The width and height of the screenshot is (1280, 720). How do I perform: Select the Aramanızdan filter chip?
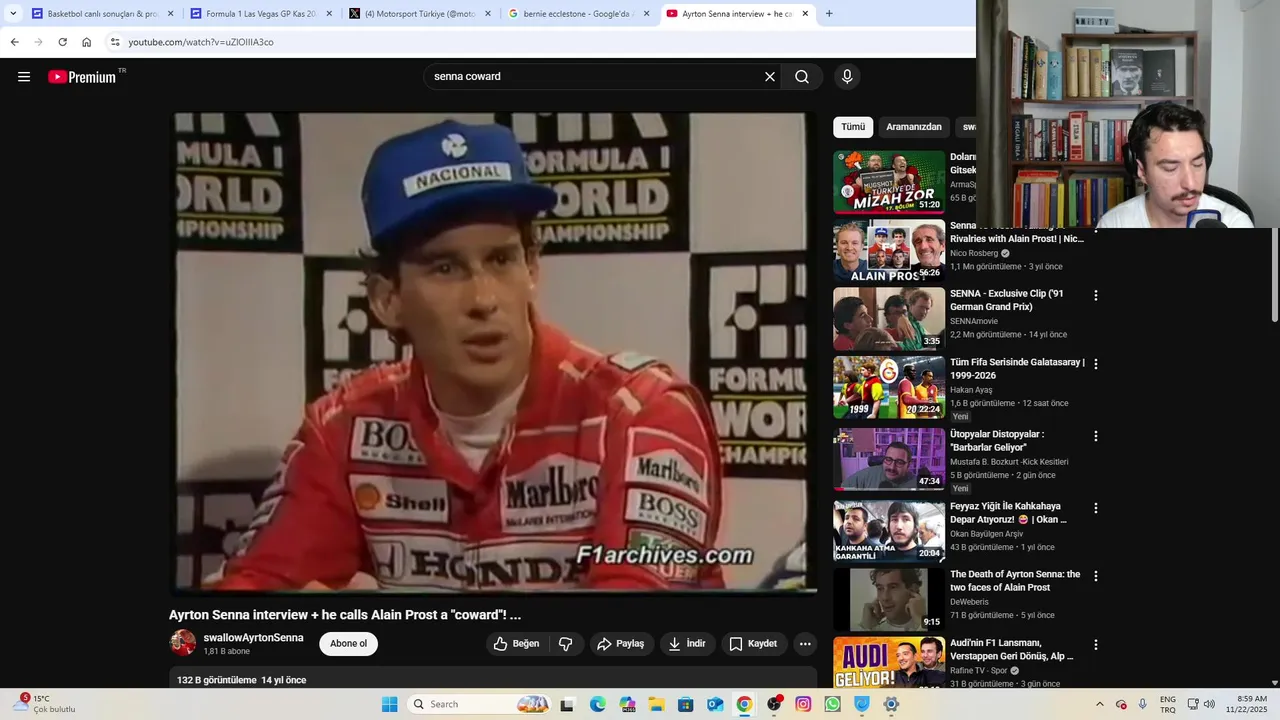[914, 127]
